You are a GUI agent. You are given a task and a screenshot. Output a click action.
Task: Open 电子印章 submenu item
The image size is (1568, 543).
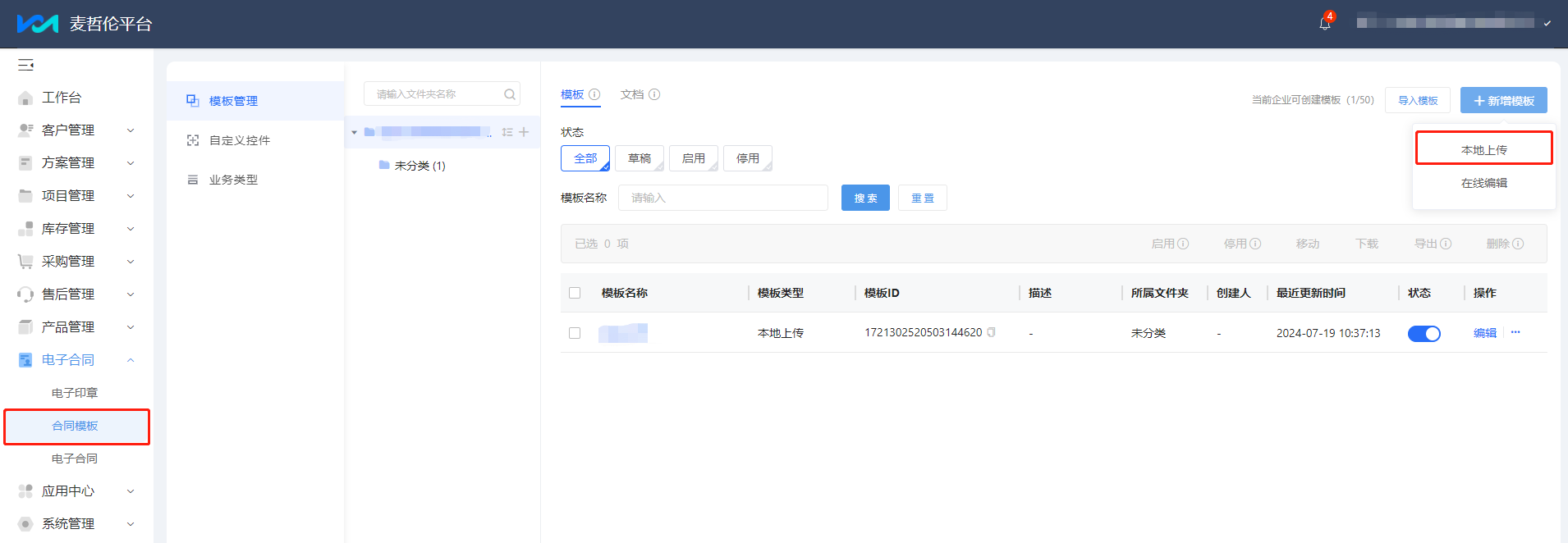coord(75,393)
